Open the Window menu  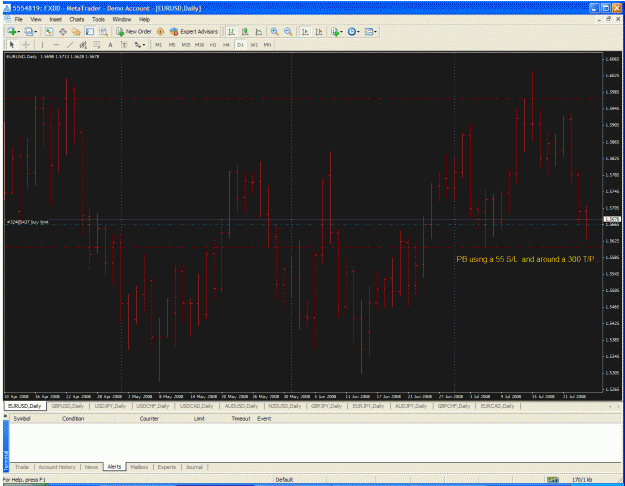(122, 19)
